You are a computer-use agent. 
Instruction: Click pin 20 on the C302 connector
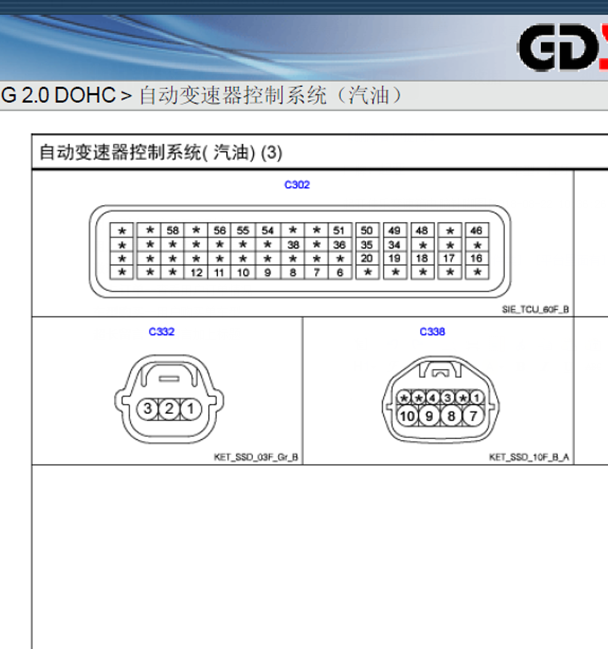point(367,258)
